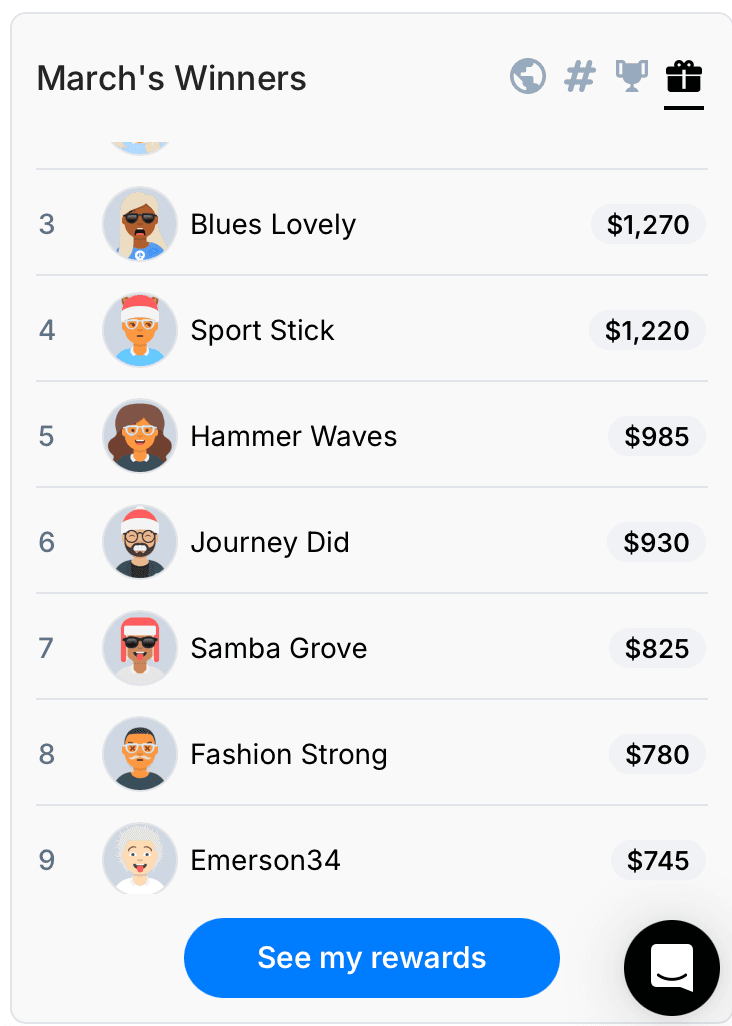Click Emerson34's avatar

140,859
